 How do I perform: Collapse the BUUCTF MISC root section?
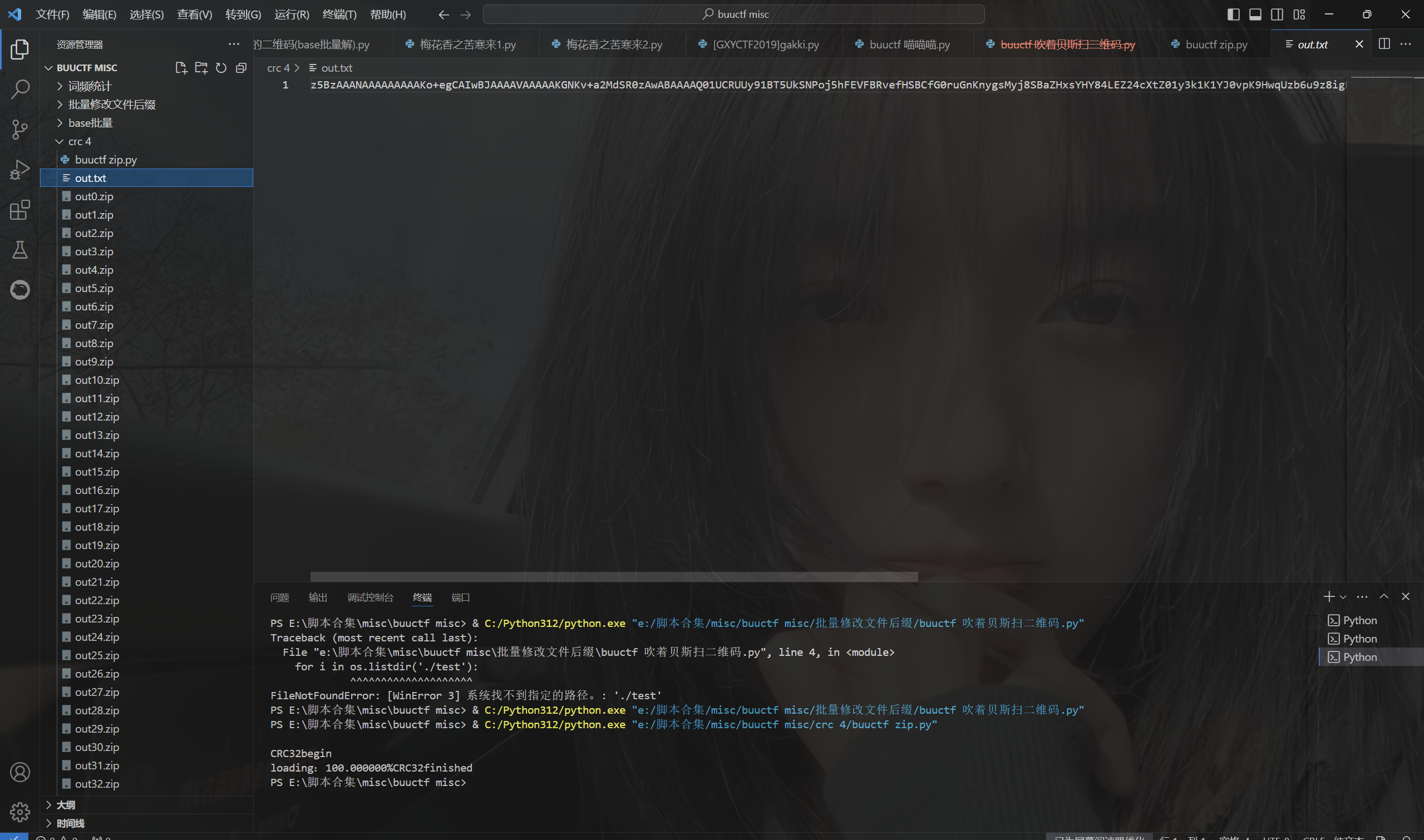86,68
